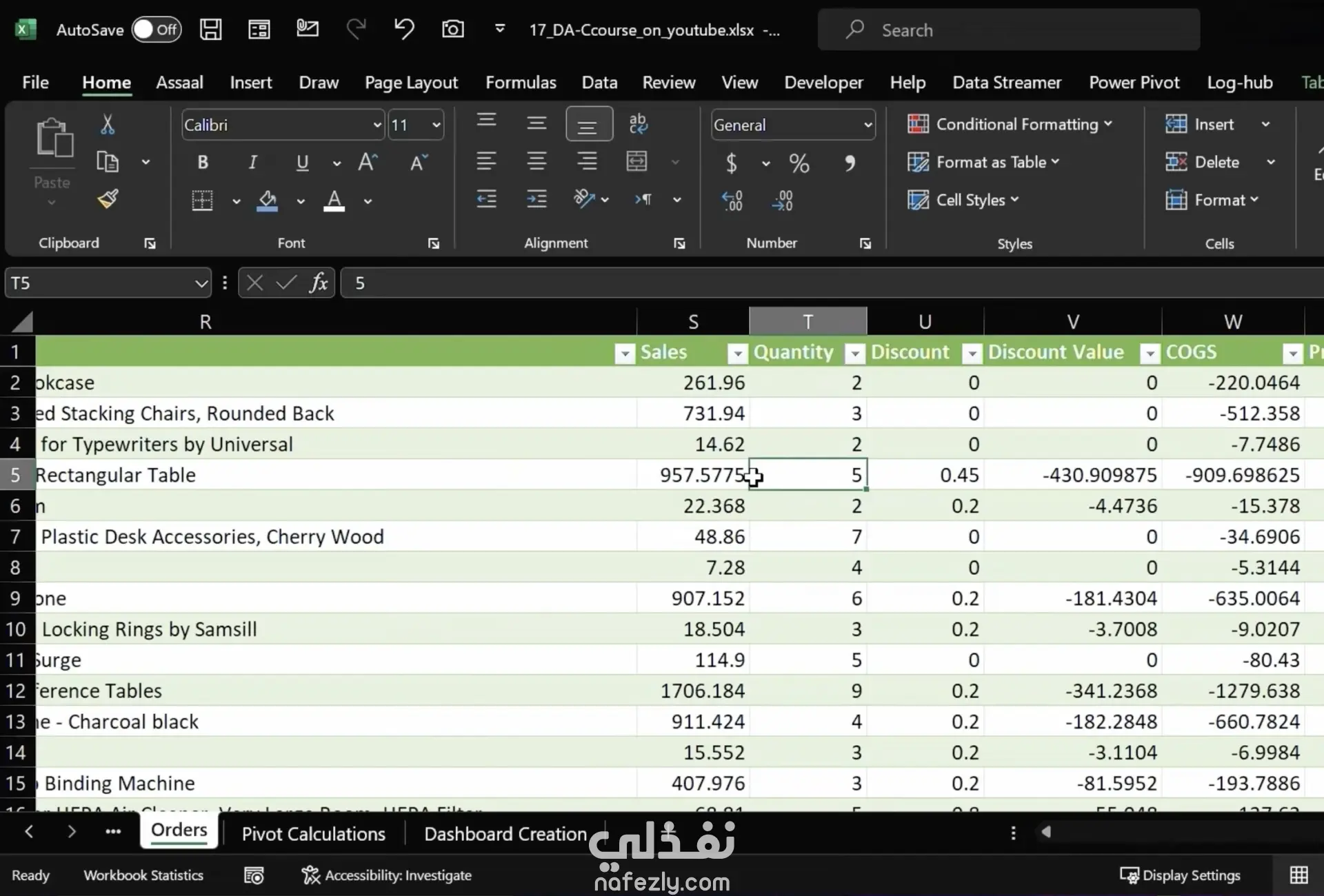Click the Insert Function fx icon
Image resolution: width=1324 pixels, height=896 pixels.
coord(318,283)
